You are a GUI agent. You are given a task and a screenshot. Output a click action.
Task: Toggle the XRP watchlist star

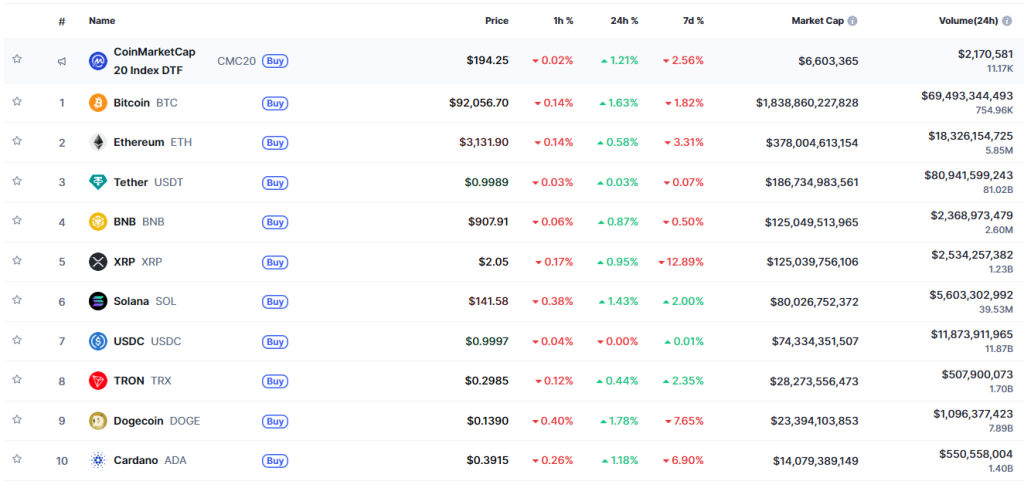pyautogui.click(x=17, y=260)
